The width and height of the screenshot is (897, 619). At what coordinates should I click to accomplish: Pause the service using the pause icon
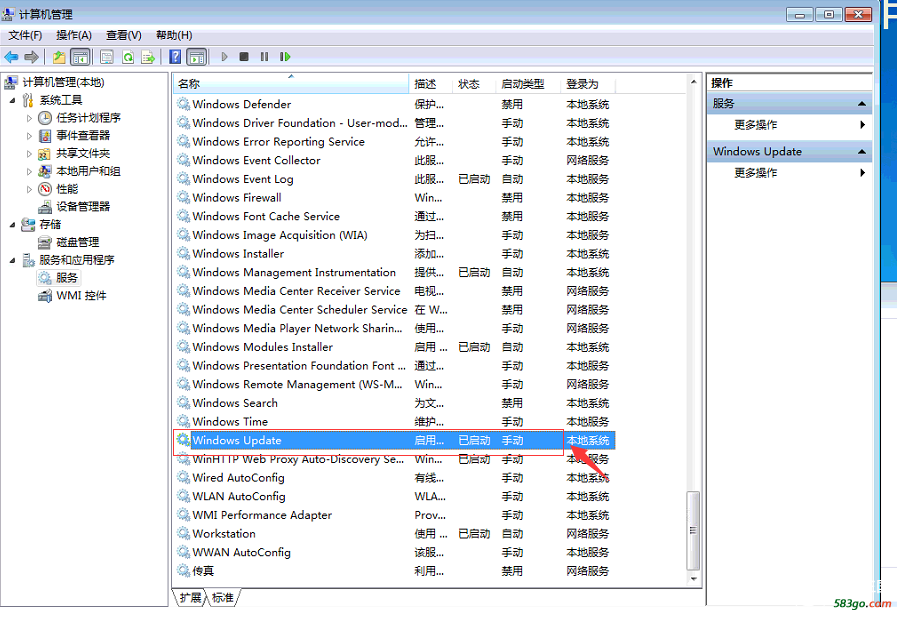pyautogui.click(x=264, y=57)
